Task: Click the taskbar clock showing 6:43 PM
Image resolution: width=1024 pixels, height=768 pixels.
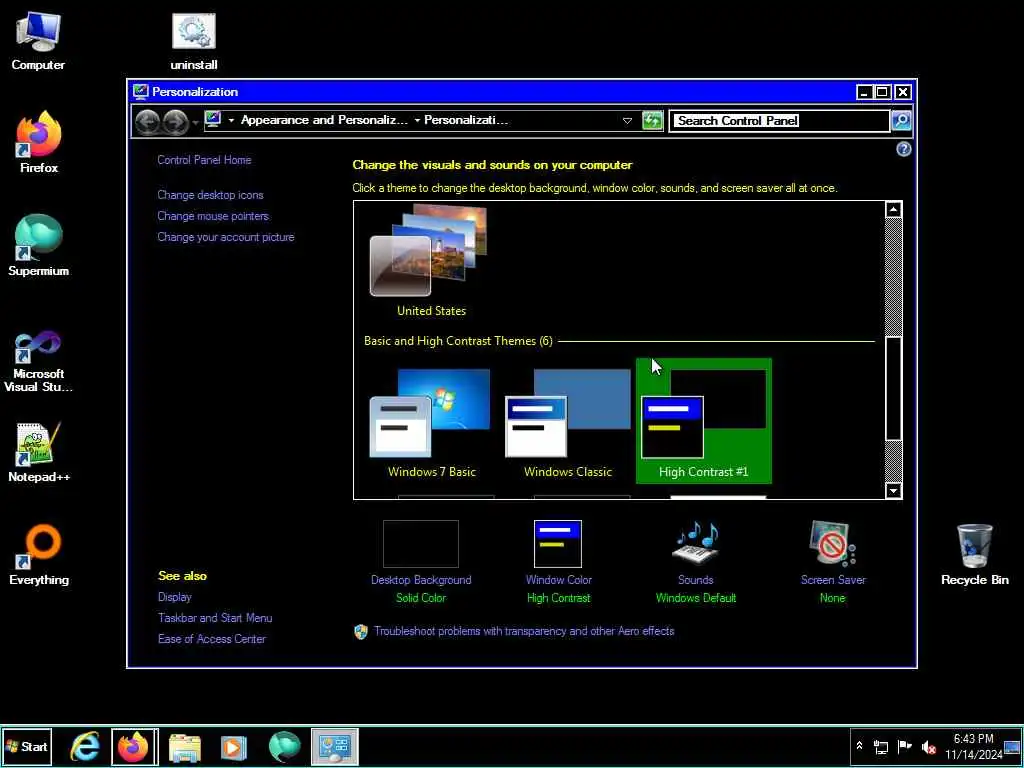Action: pos(973,747)
